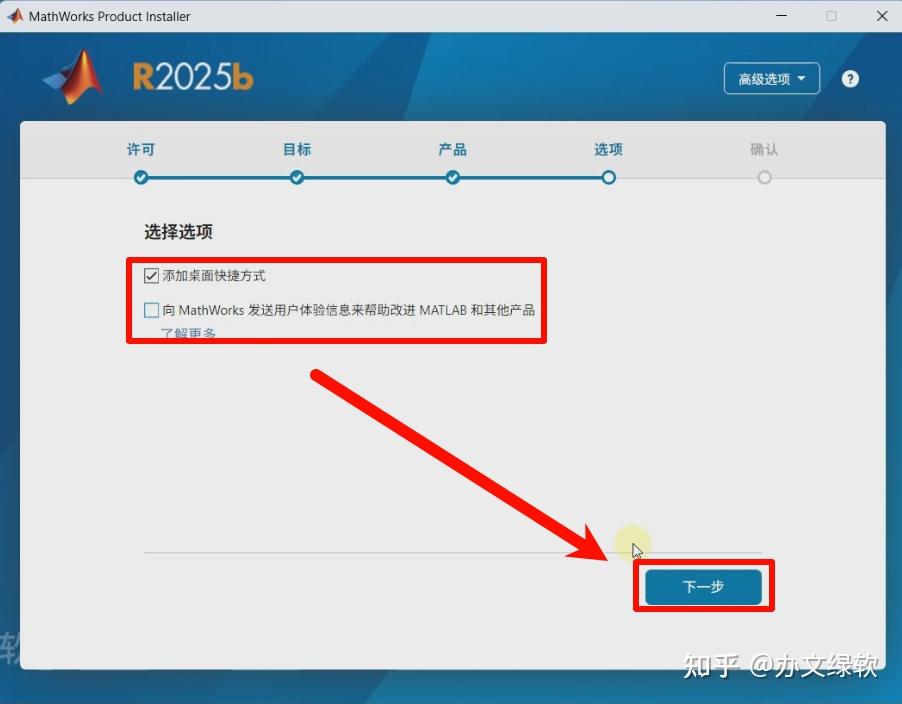Minimize the installer window
This screenshot has width=902, height=704.
781,16
